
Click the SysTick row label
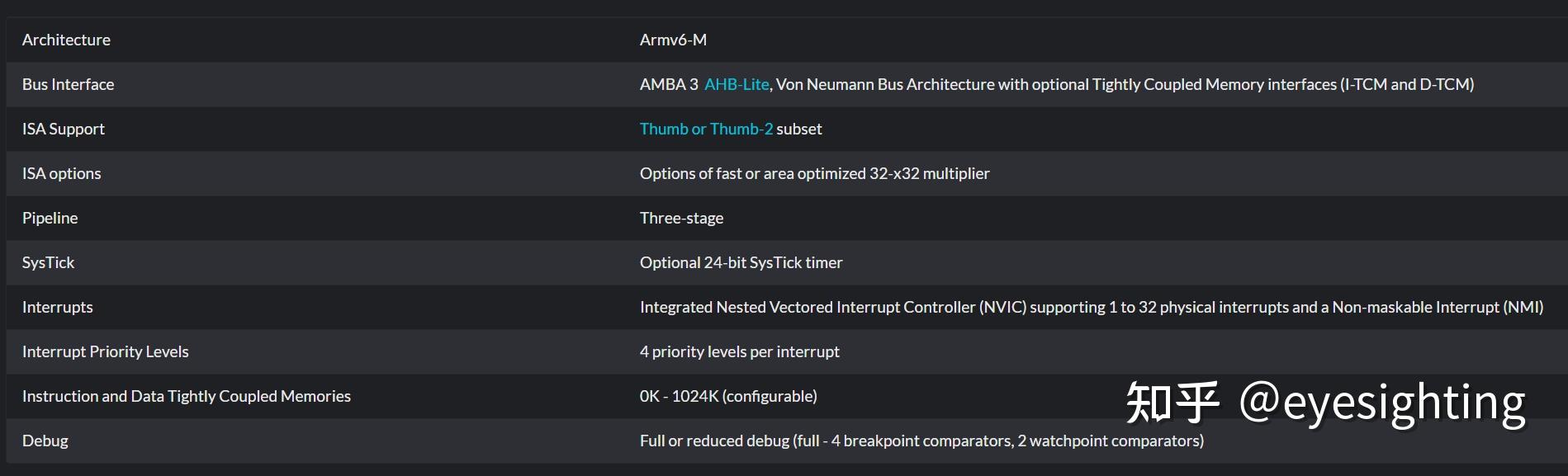point(48,262)
